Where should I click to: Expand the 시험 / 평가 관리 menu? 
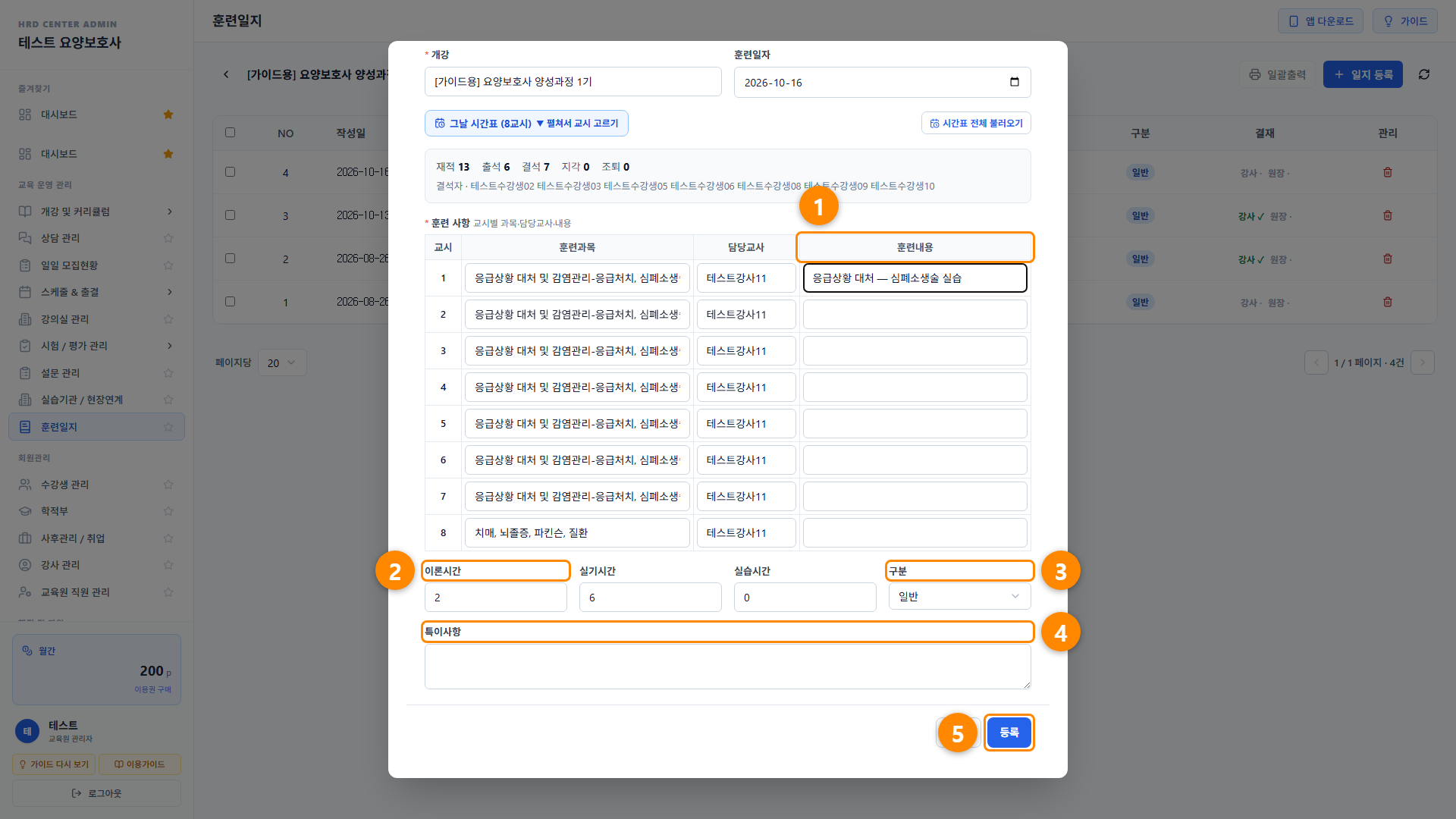96,346
